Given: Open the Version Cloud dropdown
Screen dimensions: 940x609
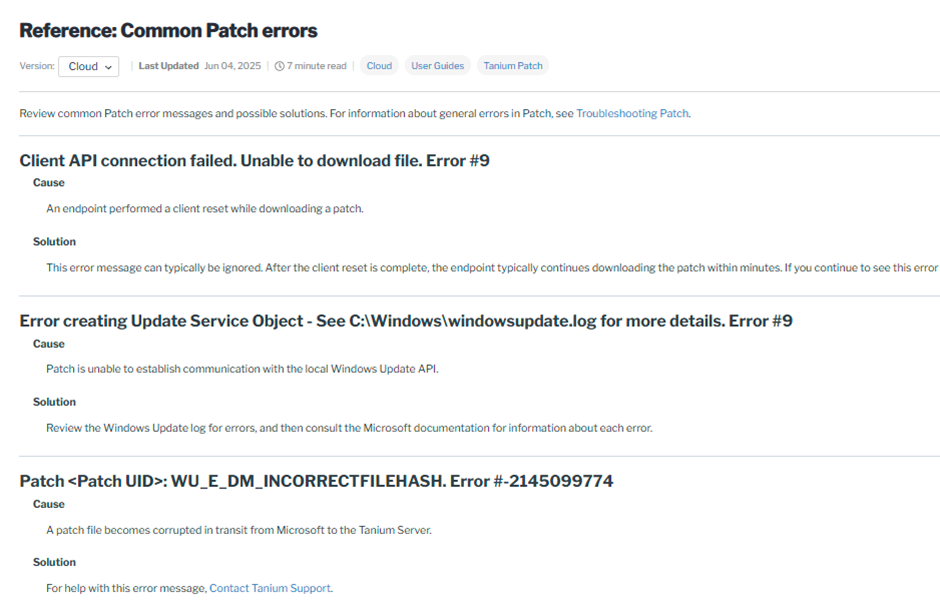Looking at the screenshot, I should (x=88, y=66).
